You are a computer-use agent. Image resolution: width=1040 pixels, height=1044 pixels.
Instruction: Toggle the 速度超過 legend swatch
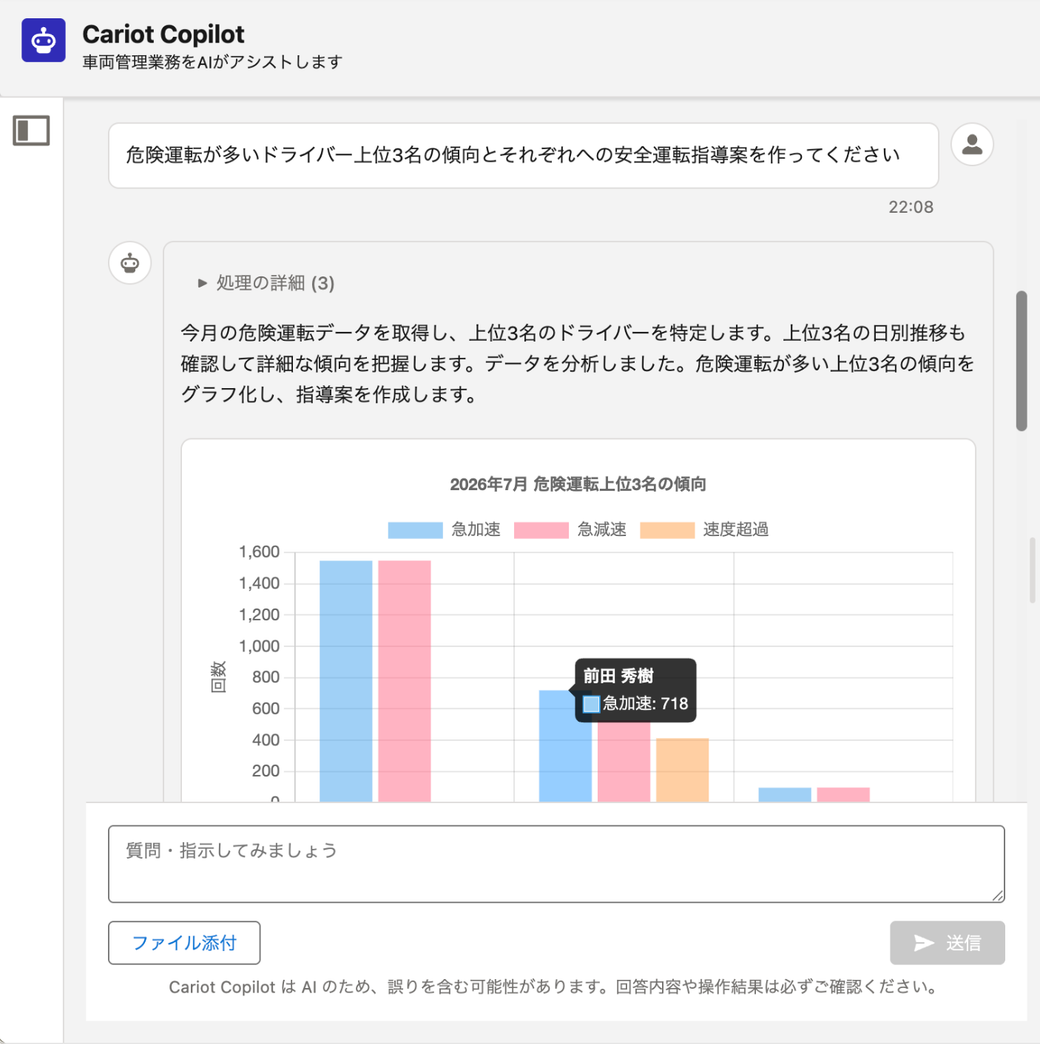[x=666, y=530]
